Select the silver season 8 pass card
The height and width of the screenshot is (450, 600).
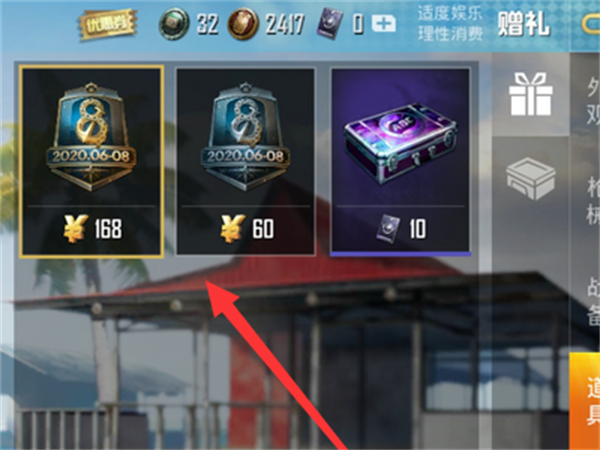tap(246, 161)
